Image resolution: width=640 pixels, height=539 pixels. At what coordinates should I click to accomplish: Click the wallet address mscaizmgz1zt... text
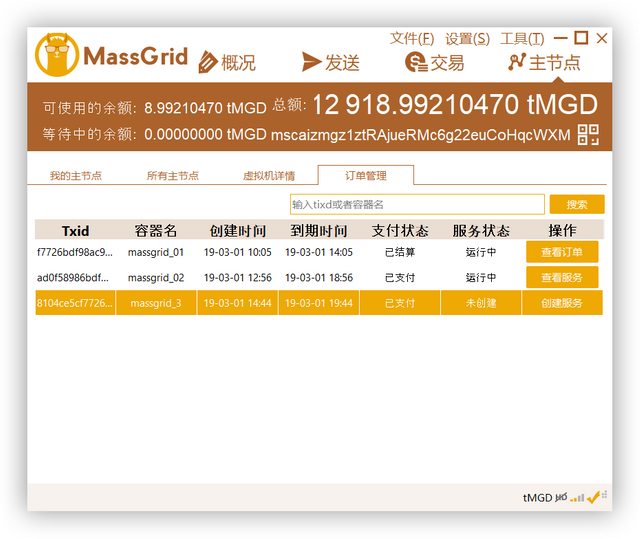[x=421, y=135]
